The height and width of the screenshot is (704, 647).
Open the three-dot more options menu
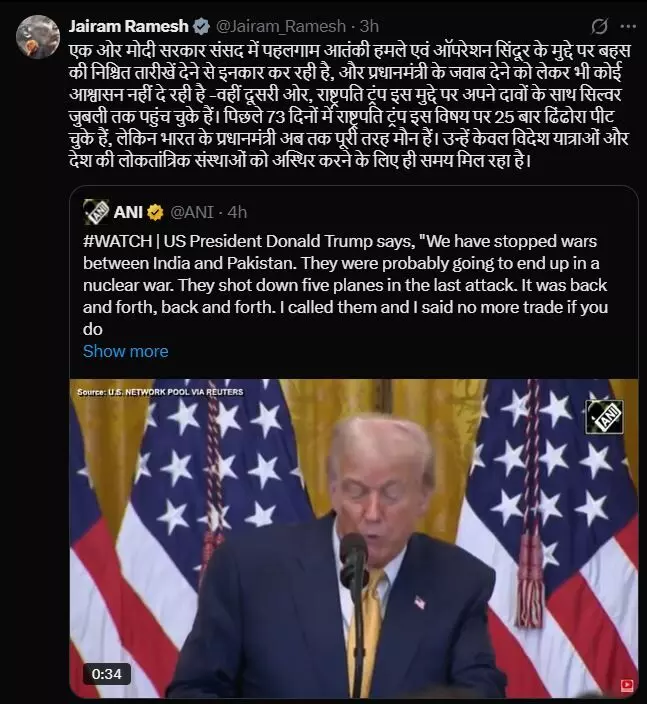pos(628,27)
